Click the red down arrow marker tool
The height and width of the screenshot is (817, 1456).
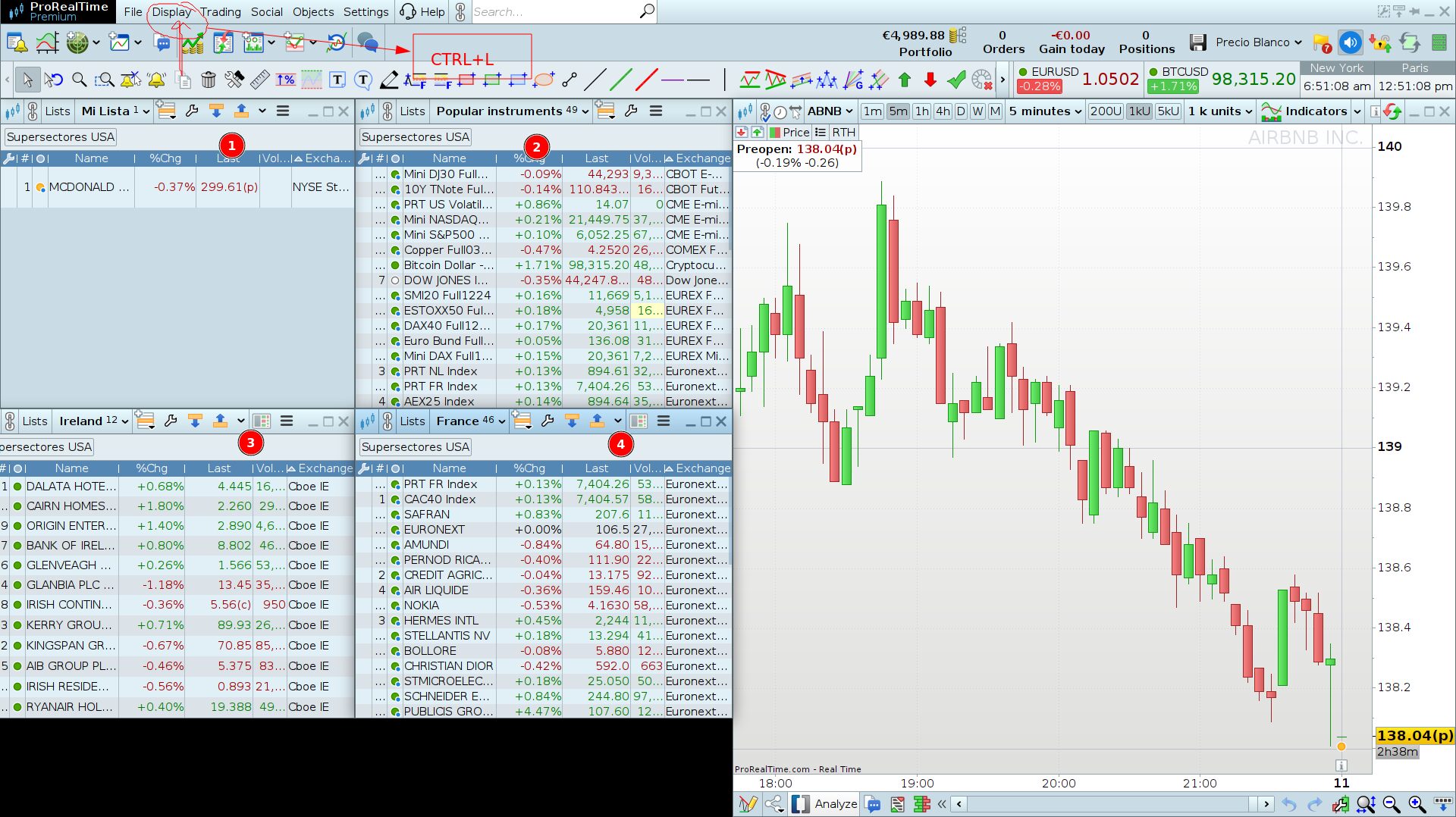coord(930,80)
